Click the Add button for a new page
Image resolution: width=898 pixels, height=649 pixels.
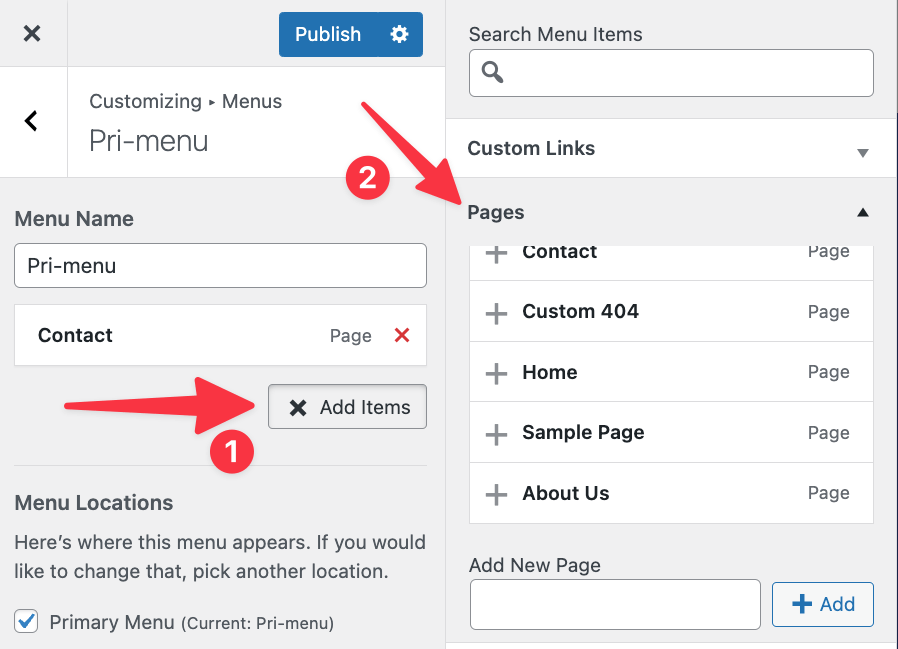click(x=822, y=604)
